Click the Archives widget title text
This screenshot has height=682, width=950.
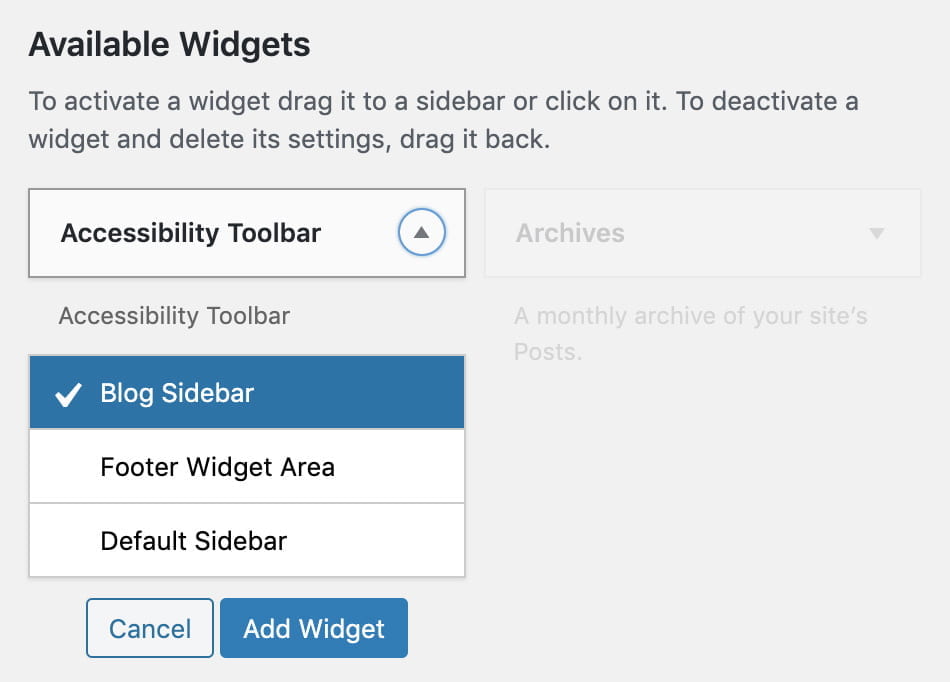(x=570, y=233)
